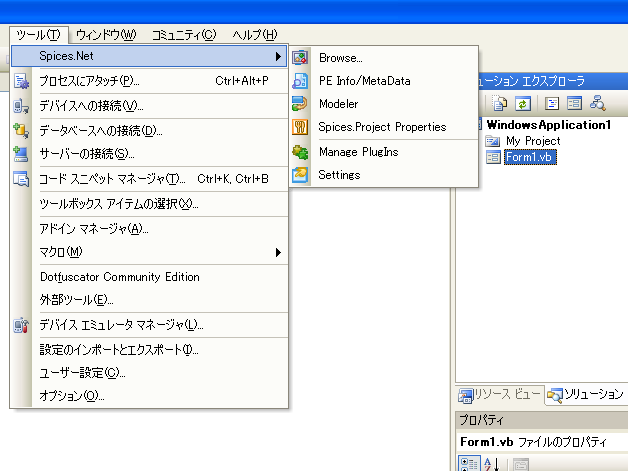Click the Form1.vb file icon

pyautogui.click(x=493, y=157)
